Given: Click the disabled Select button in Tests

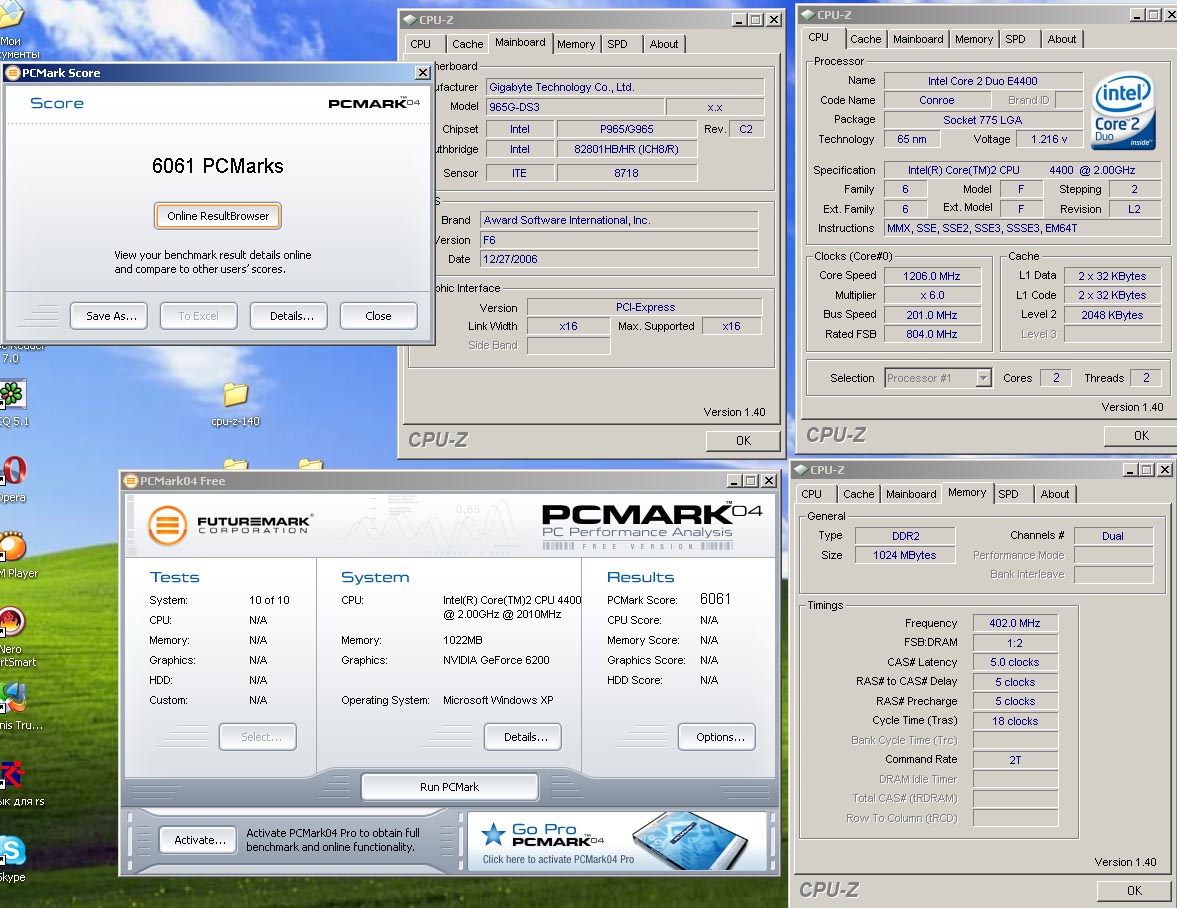Looking at the screenshot, I should [257, 737].
